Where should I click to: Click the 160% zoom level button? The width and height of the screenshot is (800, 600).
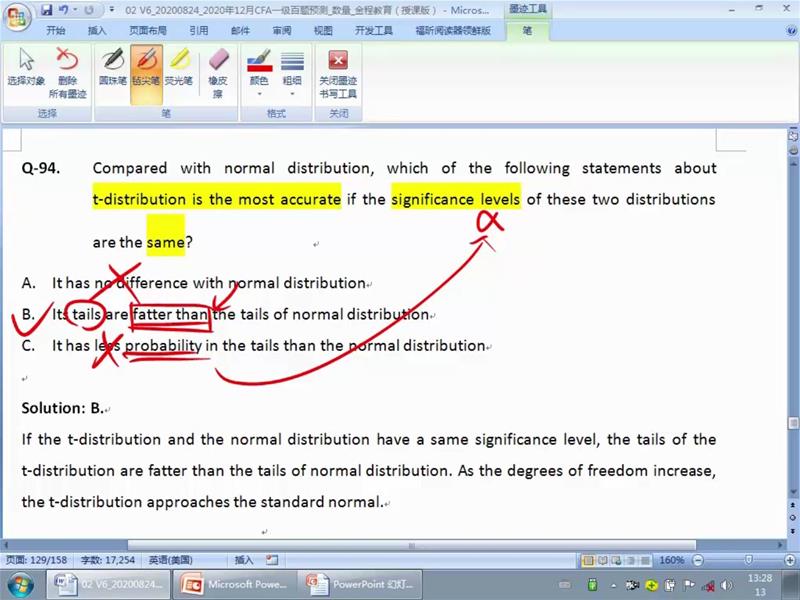[x=670, y=560]
